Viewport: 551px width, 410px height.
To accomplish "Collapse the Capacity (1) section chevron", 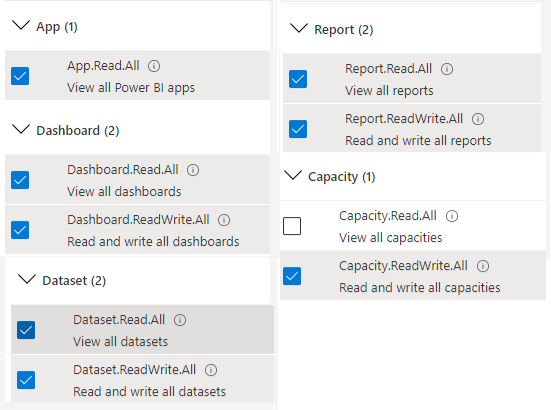I will [x=293, y=175].
